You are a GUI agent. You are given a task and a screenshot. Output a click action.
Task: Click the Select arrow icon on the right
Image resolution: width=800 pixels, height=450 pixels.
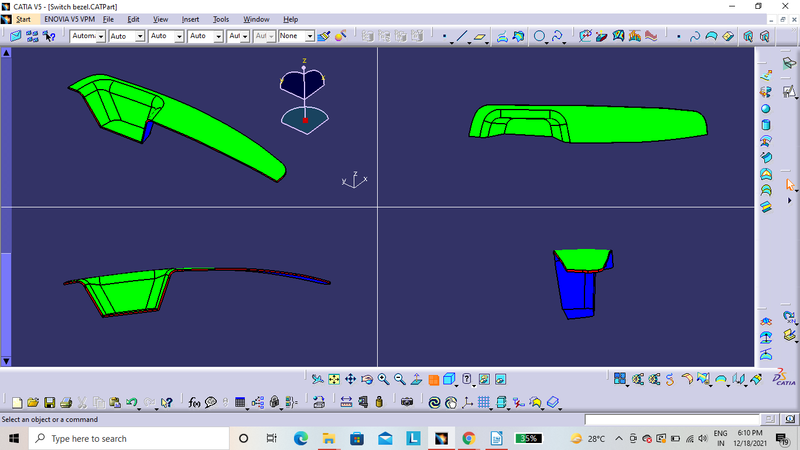(790, 185)
